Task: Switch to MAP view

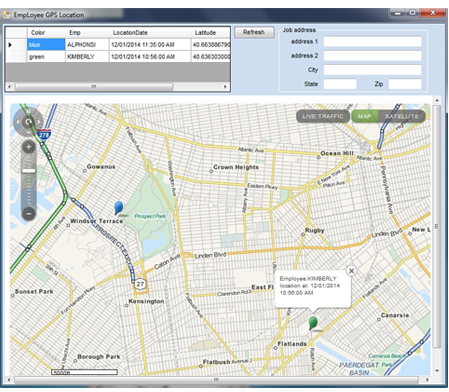Action: (364, 116)
